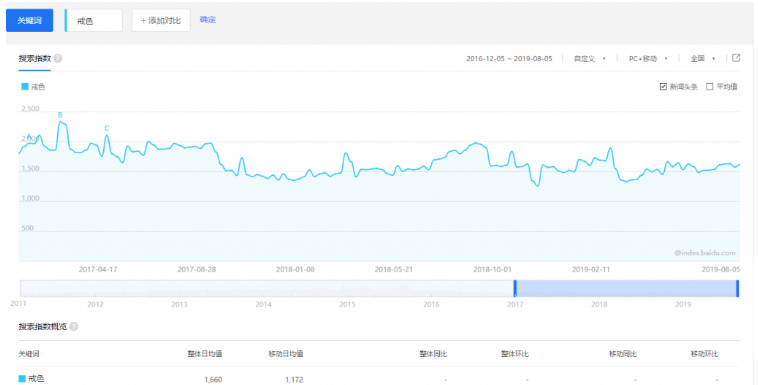Screen dimensions: 758x385
Task: Click the value 1,172
Action: pyautogui.click(x=294, y=380)
